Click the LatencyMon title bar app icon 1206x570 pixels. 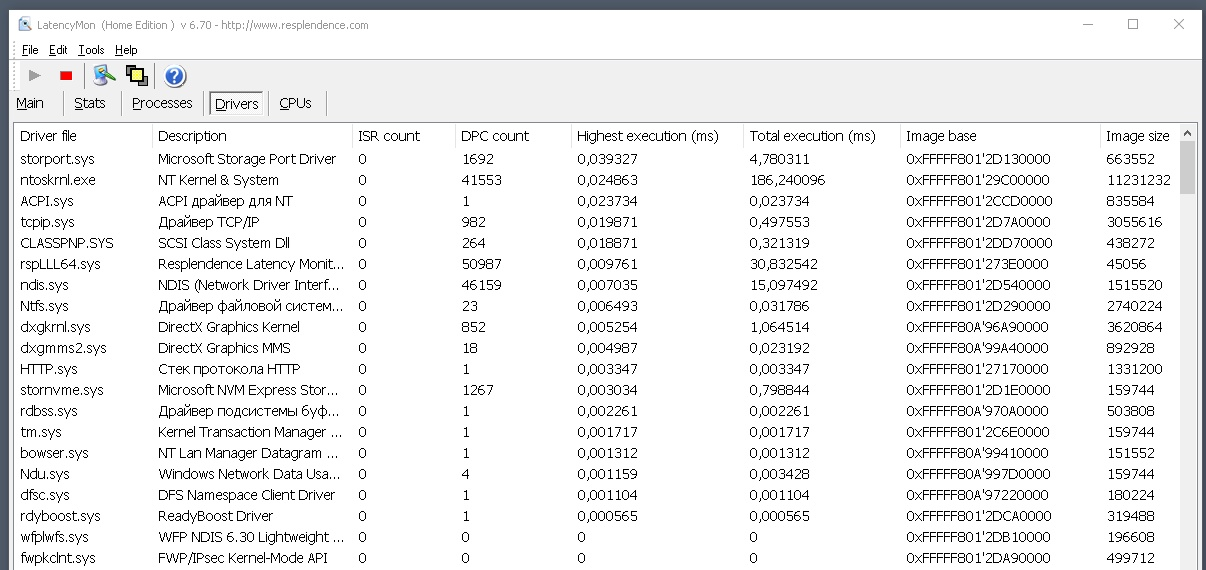[25, 25]
